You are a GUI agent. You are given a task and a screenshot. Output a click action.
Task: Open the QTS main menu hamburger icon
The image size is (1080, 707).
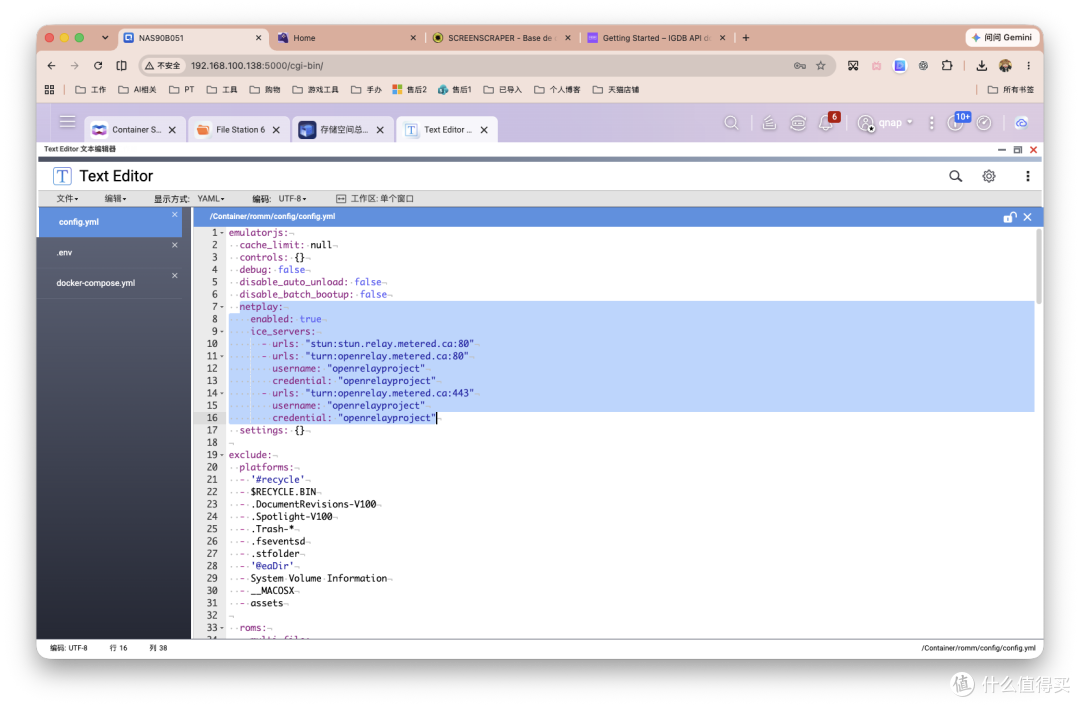(x=67, y=122)
